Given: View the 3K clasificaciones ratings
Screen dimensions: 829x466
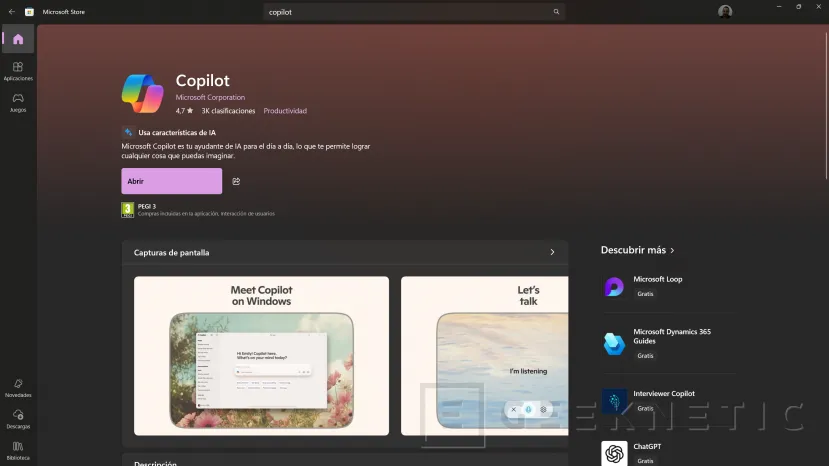Looking at the screenshot, I should click(x=228, y=111).
